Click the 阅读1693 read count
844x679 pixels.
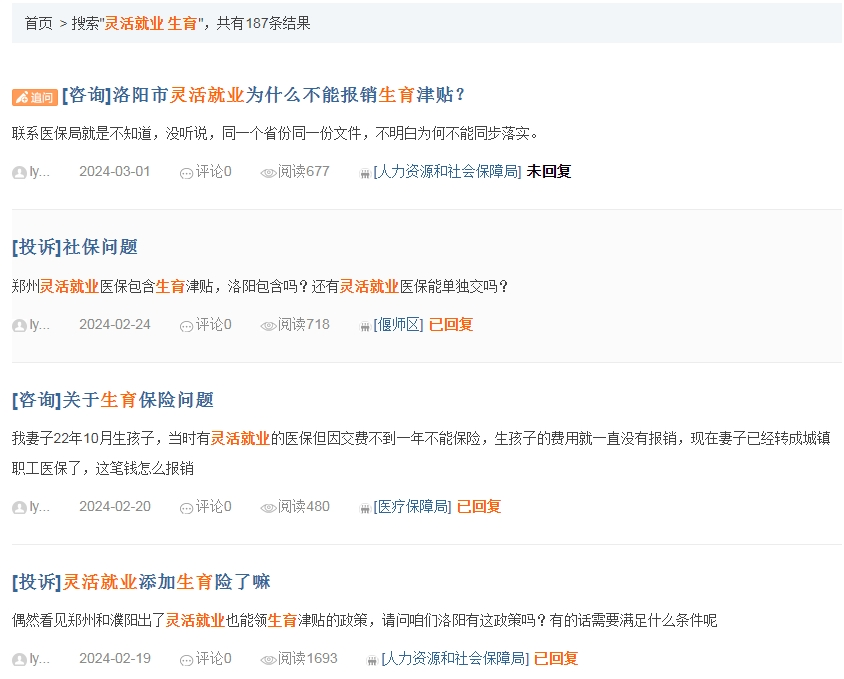[x=307, y=659]
